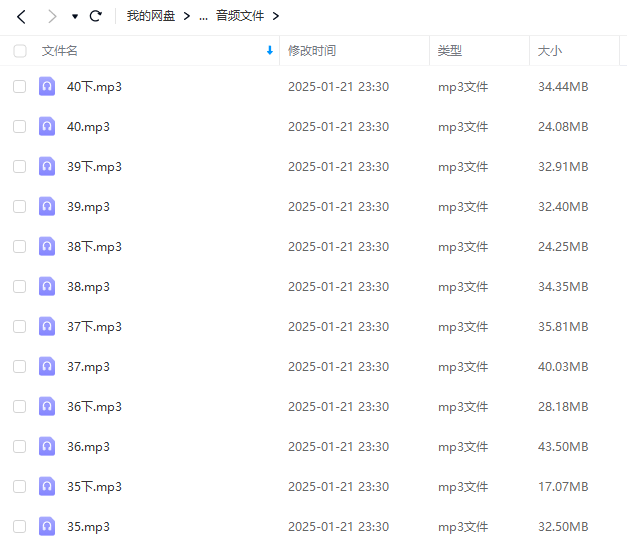Check the box for 35.mp3
Screen dimensions: 627x550
click(x=20, y=526)
